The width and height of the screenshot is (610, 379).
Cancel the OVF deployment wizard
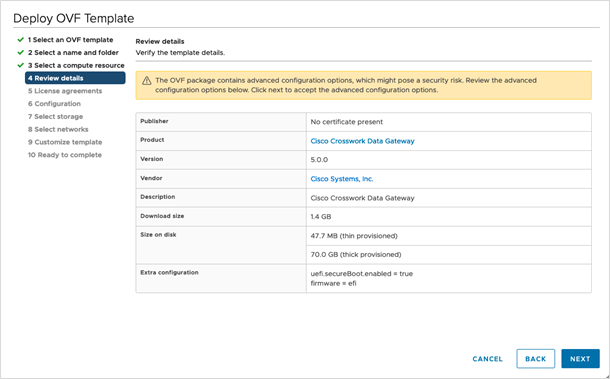pyautogui.click(x=487, y=359)
